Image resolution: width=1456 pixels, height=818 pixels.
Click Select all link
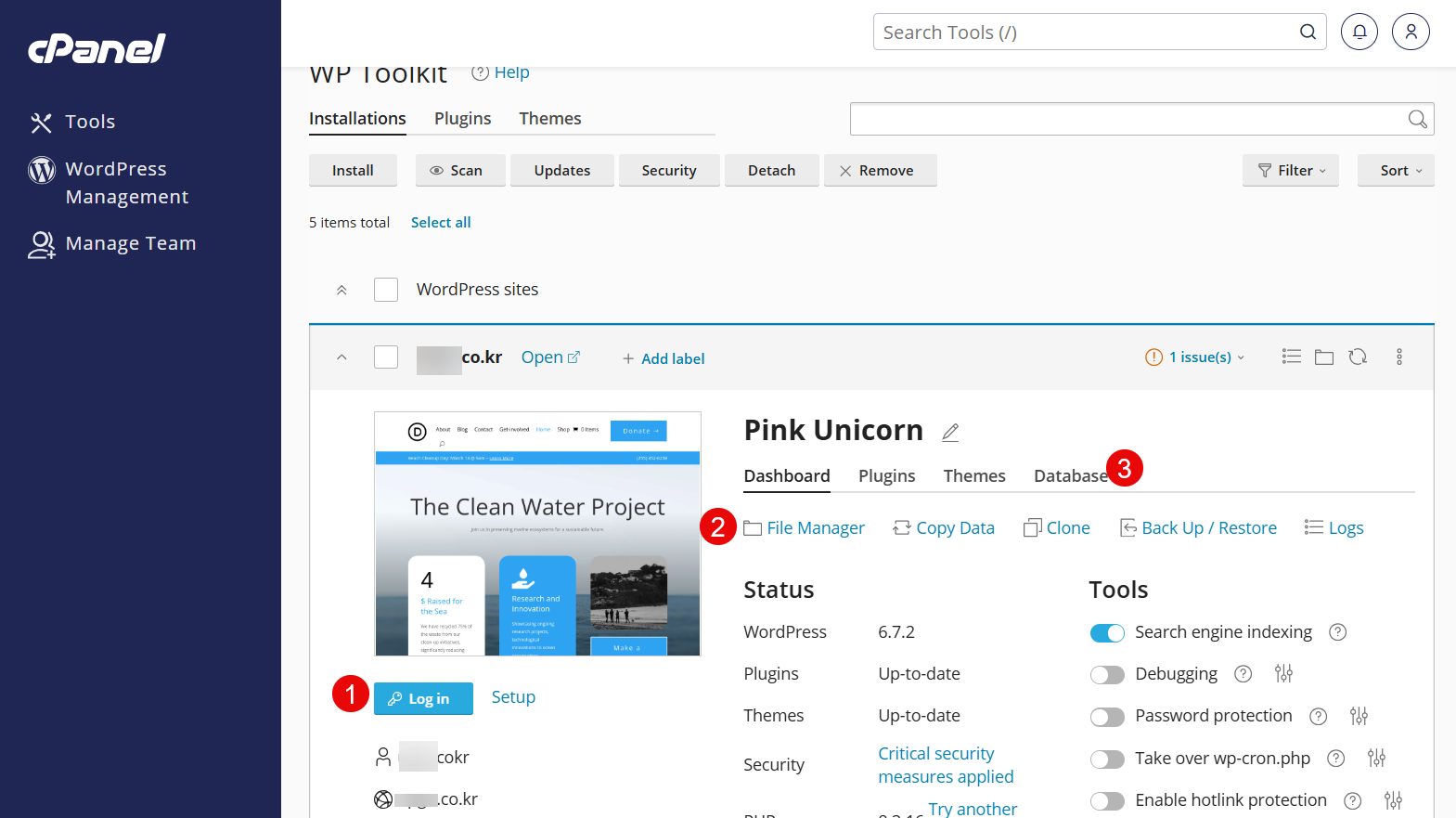(441, 223)
